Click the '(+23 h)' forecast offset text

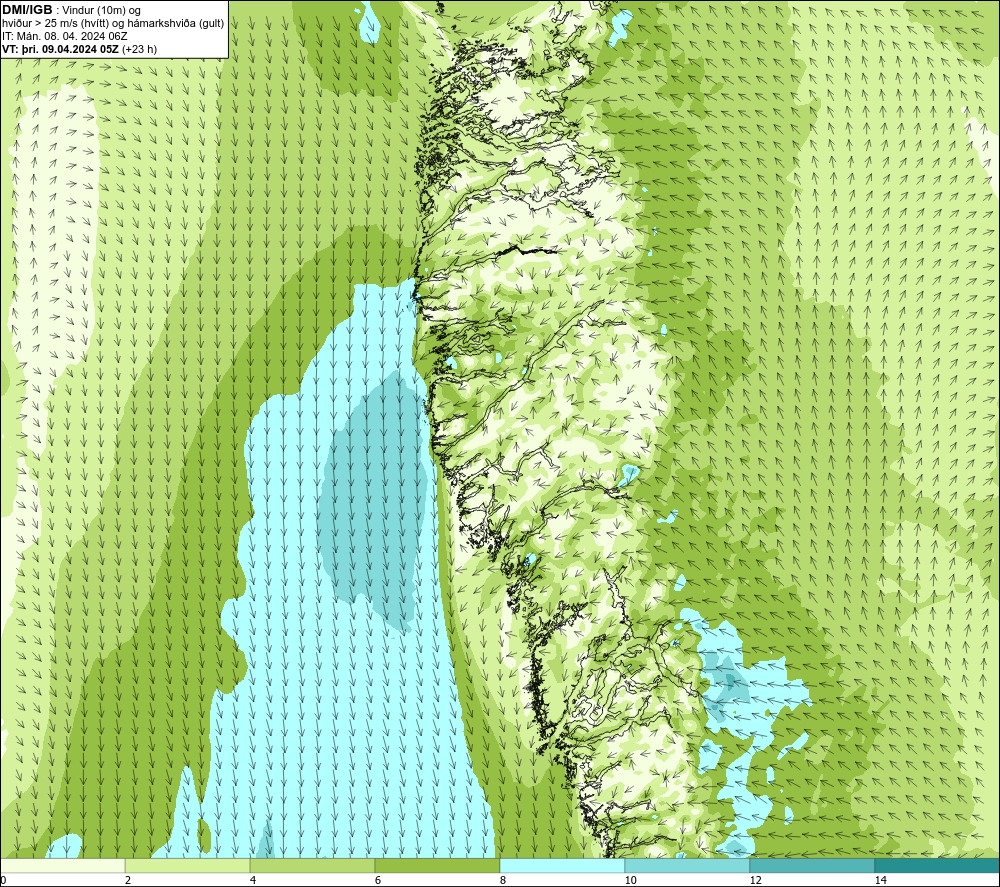click(x=139, y=49)
